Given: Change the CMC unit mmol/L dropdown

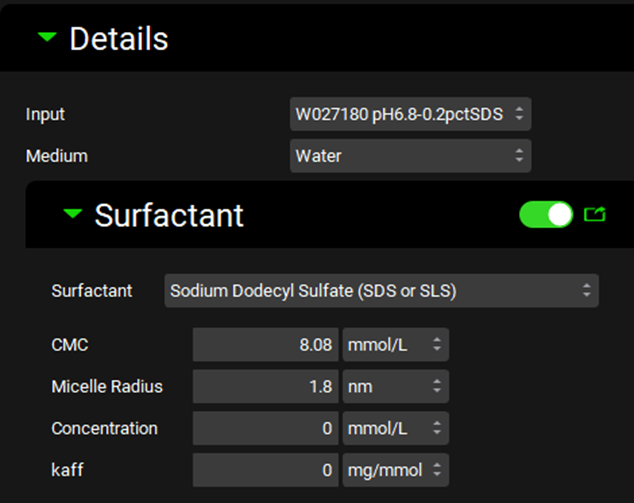Looking at the screenshot, I should (395, 345).
